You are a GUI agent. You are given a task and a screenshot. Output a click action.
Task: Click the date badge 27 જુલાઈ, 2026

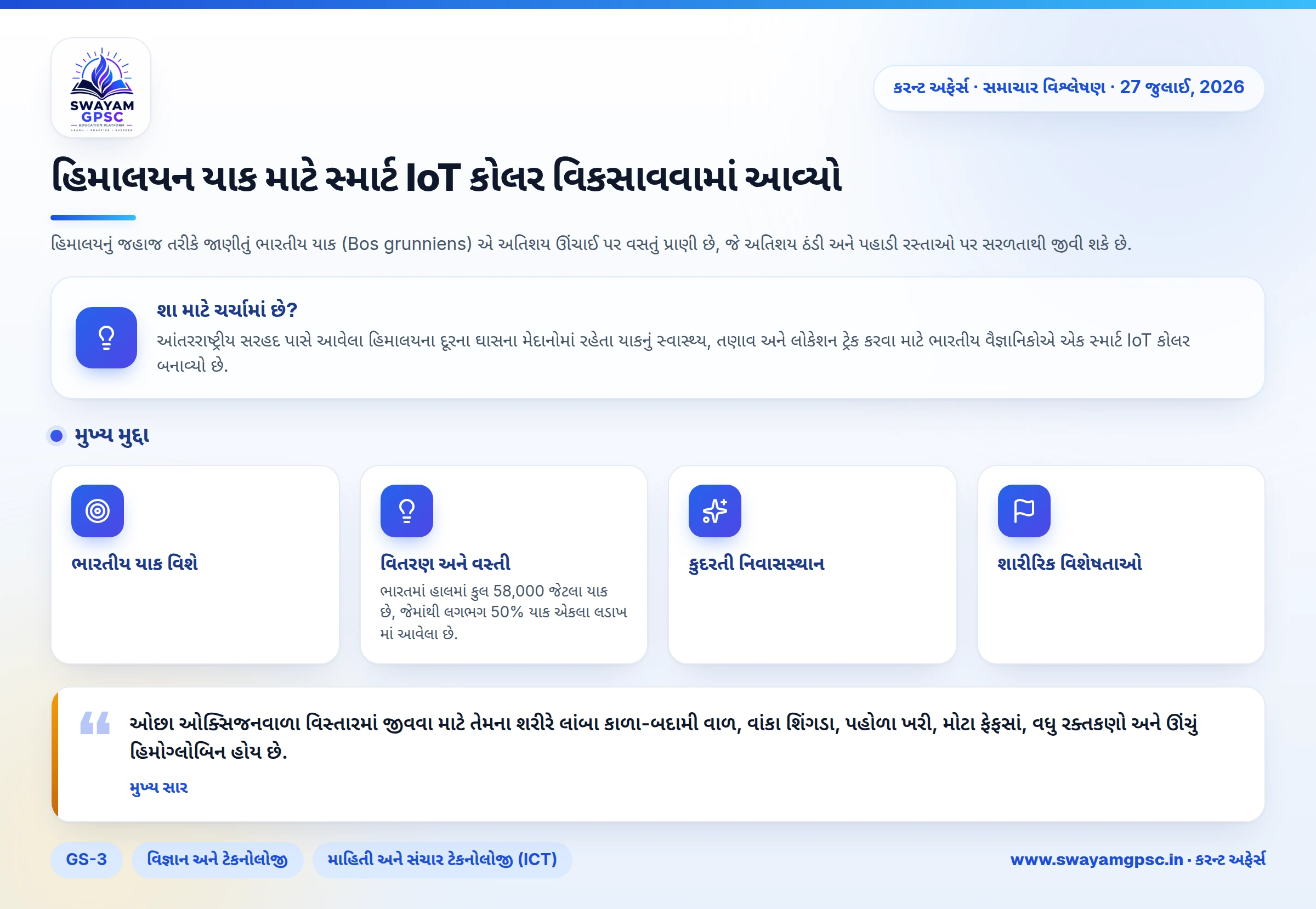[1068, 88]
